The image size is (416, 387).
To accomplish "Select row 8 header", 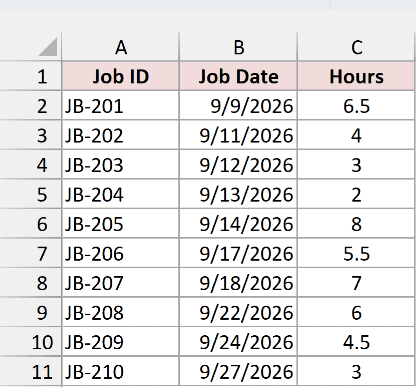I will coord(31,283).
